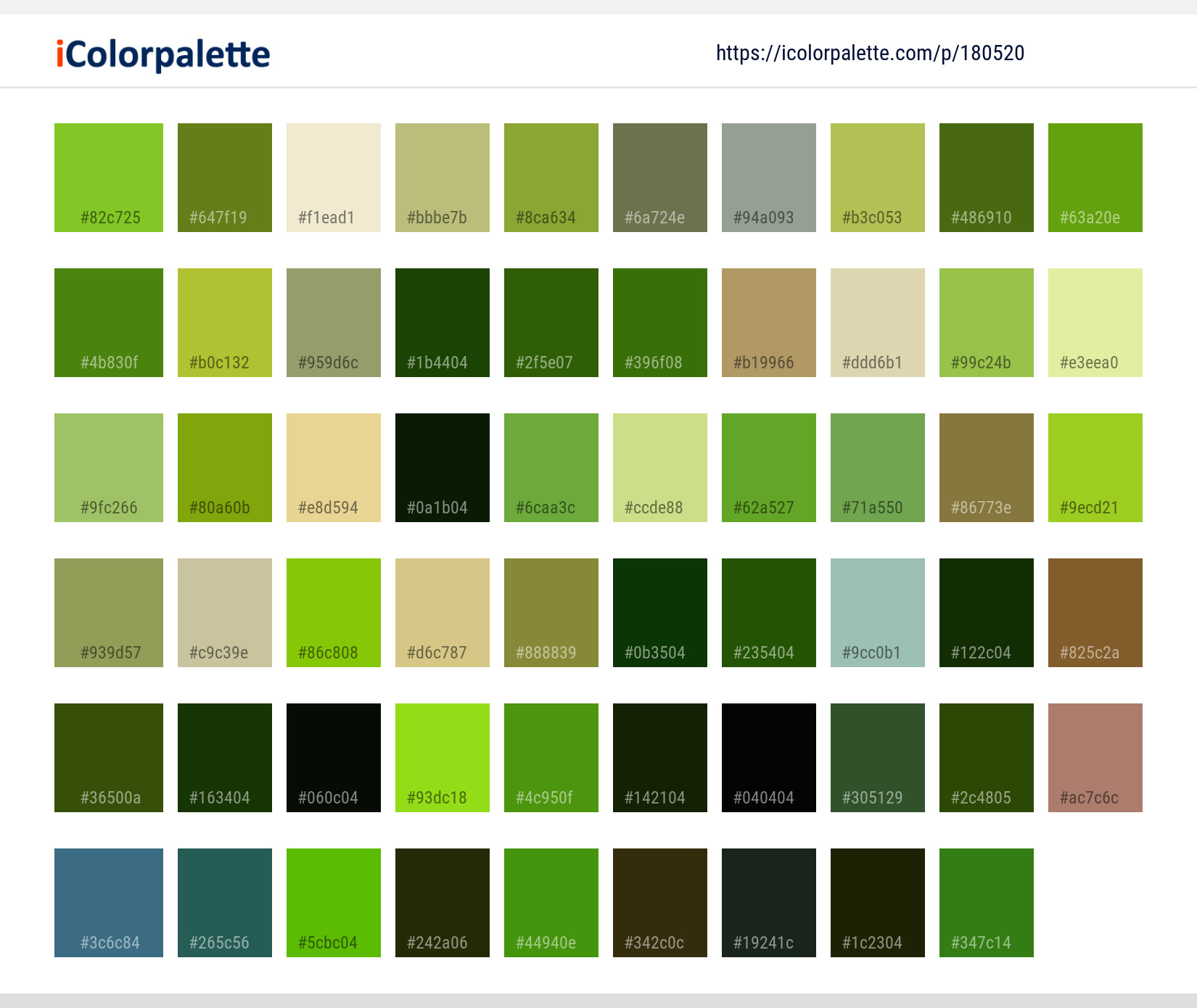Click the #6a724e olive swatch
Viewport: 1197px width, 1008px height.
[660, 178]
